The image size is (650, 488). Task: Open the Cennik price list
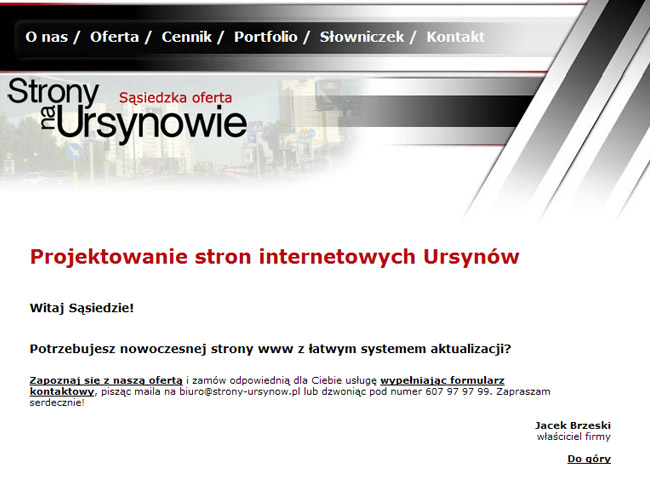click(187, 37)
